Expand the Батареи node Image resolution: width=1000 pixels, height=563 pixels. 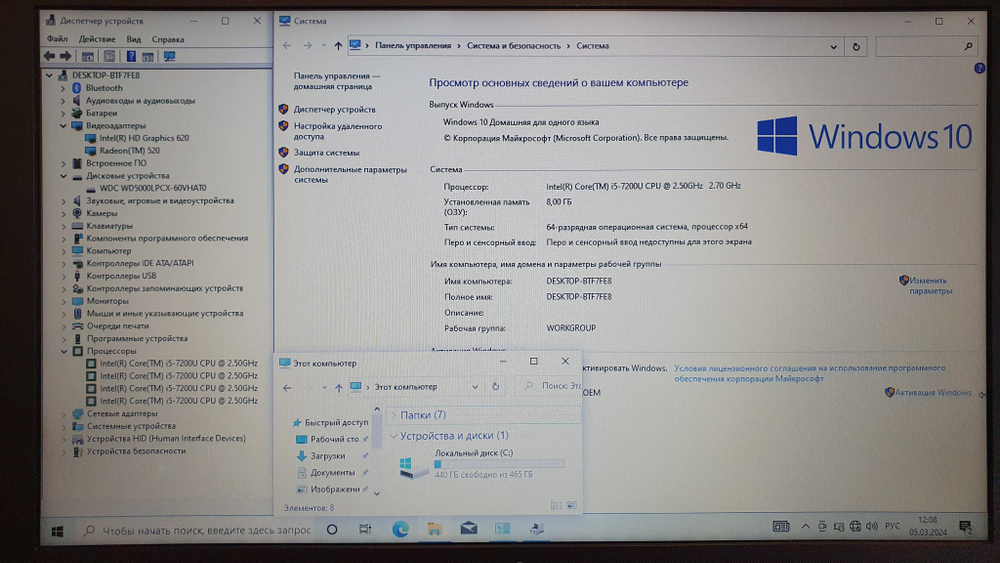pos(63,113)
